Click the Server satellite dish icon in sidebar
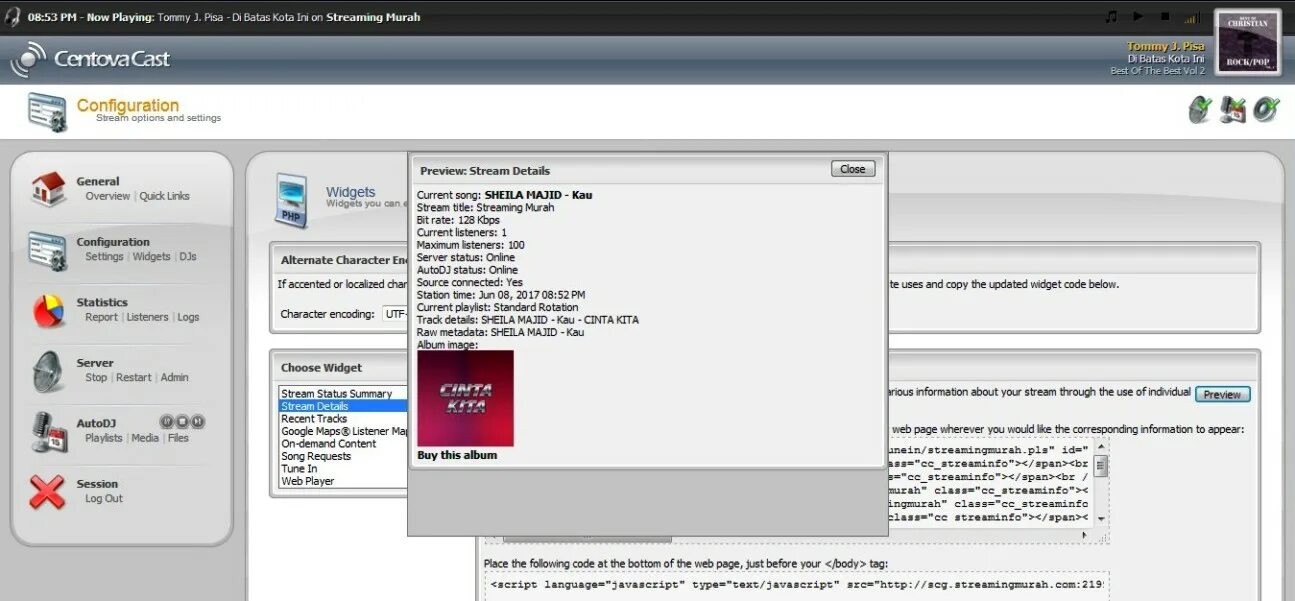 [48, 371]
